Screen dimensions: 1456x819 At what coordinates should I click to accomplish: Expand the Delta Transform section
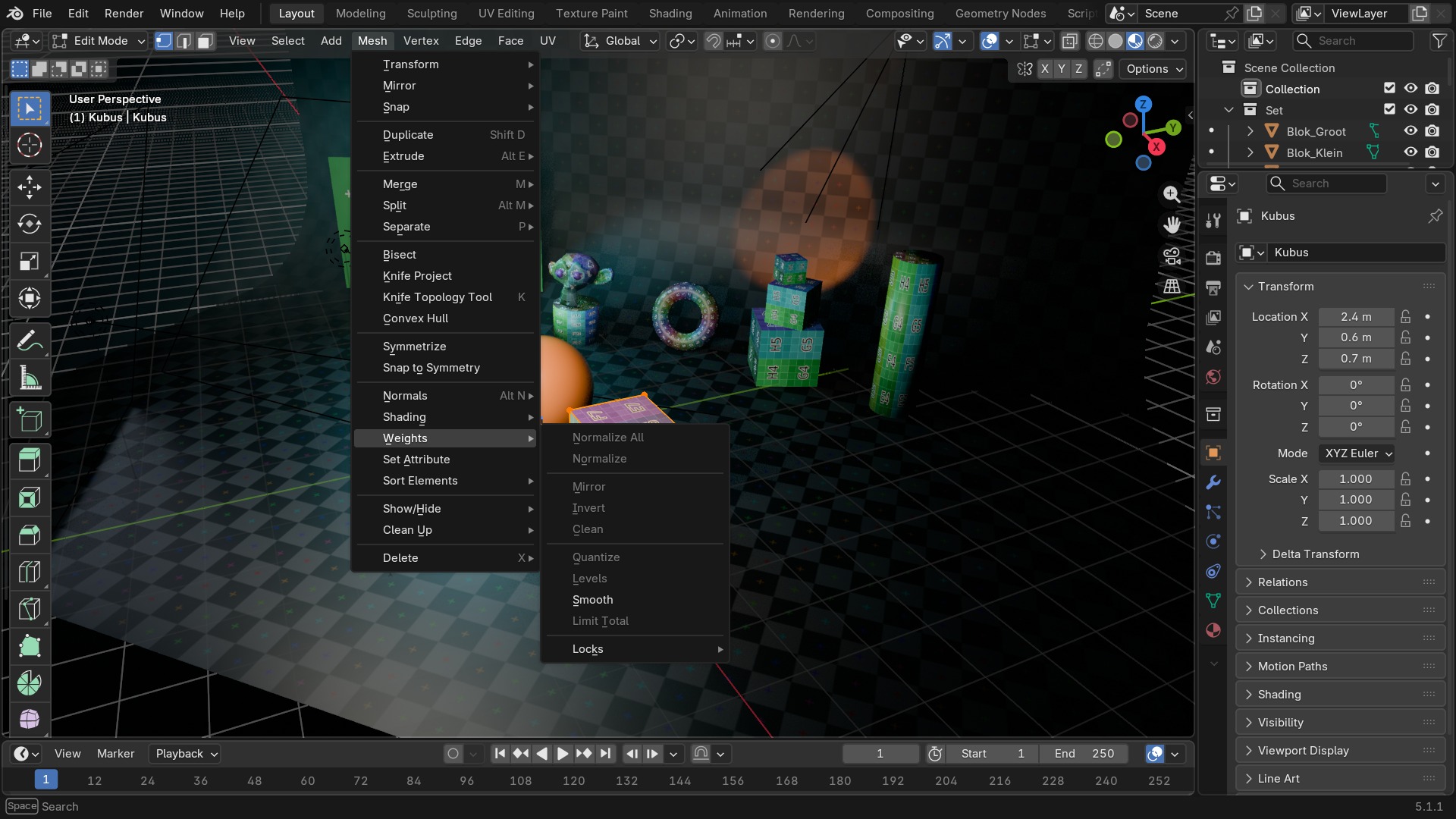[x=1316, y=554]
